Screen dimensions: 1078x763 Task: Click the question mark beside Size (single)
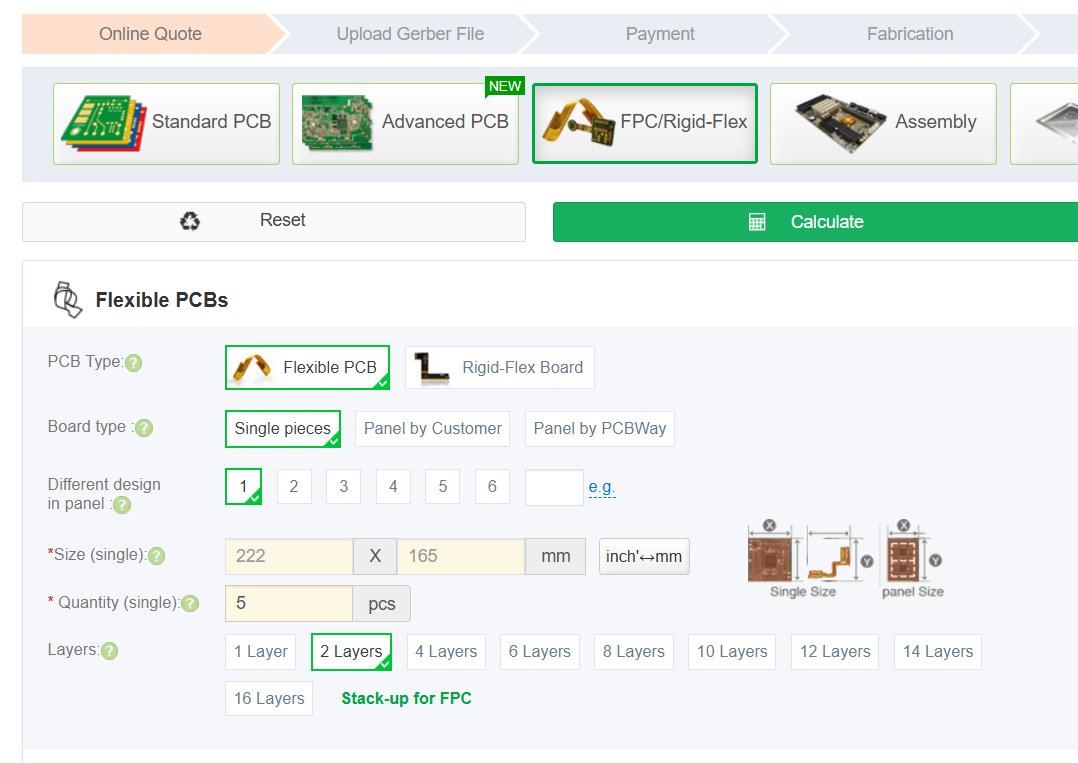tap(157, 556)
